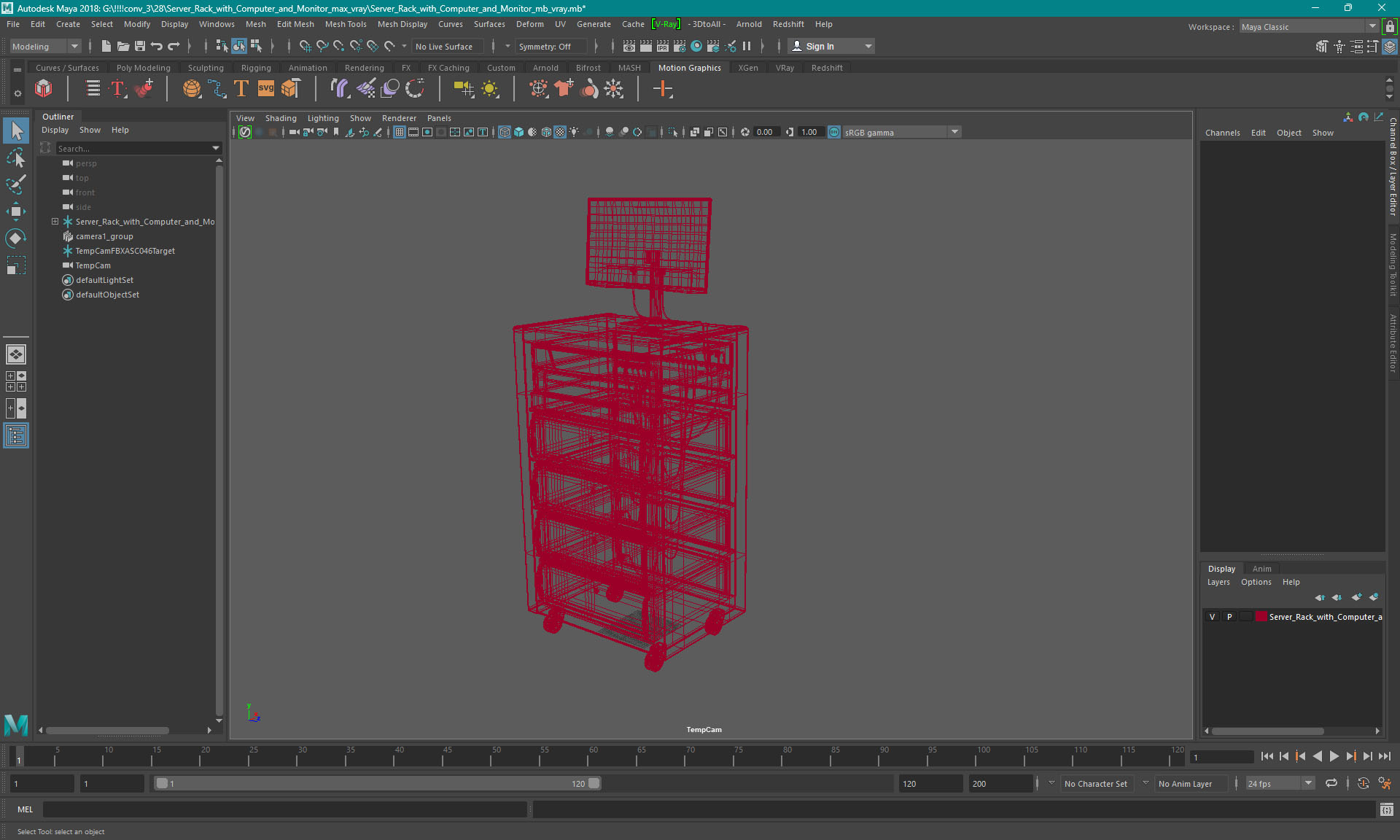This screenshot has height=840, width=1400.
Task: Toggle the wireframe shading cube button
Action: [x=505, y=132]
